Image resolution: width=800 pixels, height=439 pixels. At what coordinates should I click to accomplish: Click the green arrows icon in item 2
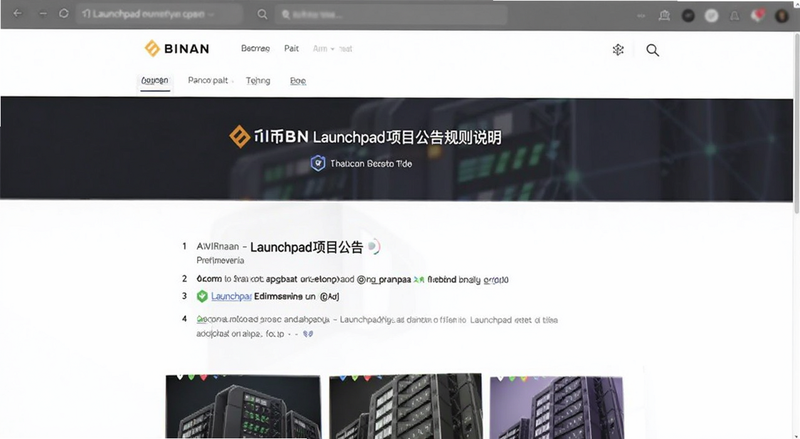(419, 279)
